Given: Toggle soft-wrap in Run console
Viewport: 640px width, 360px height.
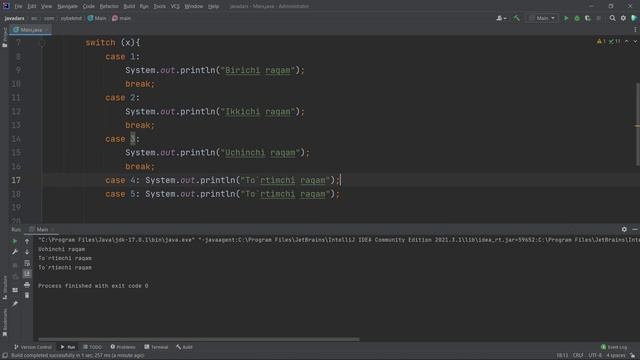Looking at the screenshot, I should pos(27,263).
